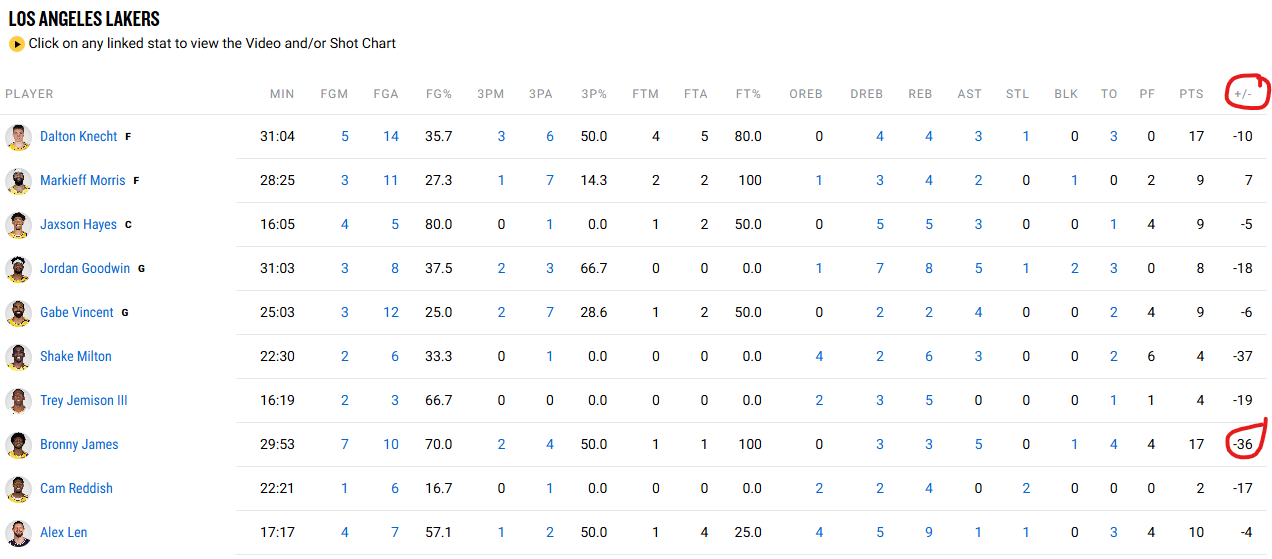Sort by the FGM column header

334,94
